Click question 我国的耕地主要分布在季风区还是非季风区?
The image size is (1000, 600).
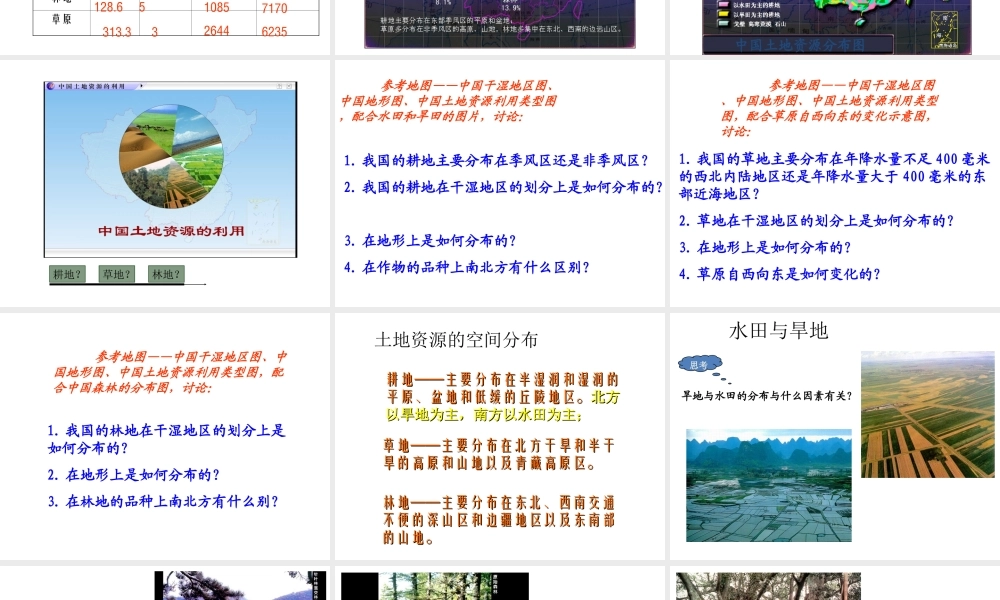pos(496,161)
